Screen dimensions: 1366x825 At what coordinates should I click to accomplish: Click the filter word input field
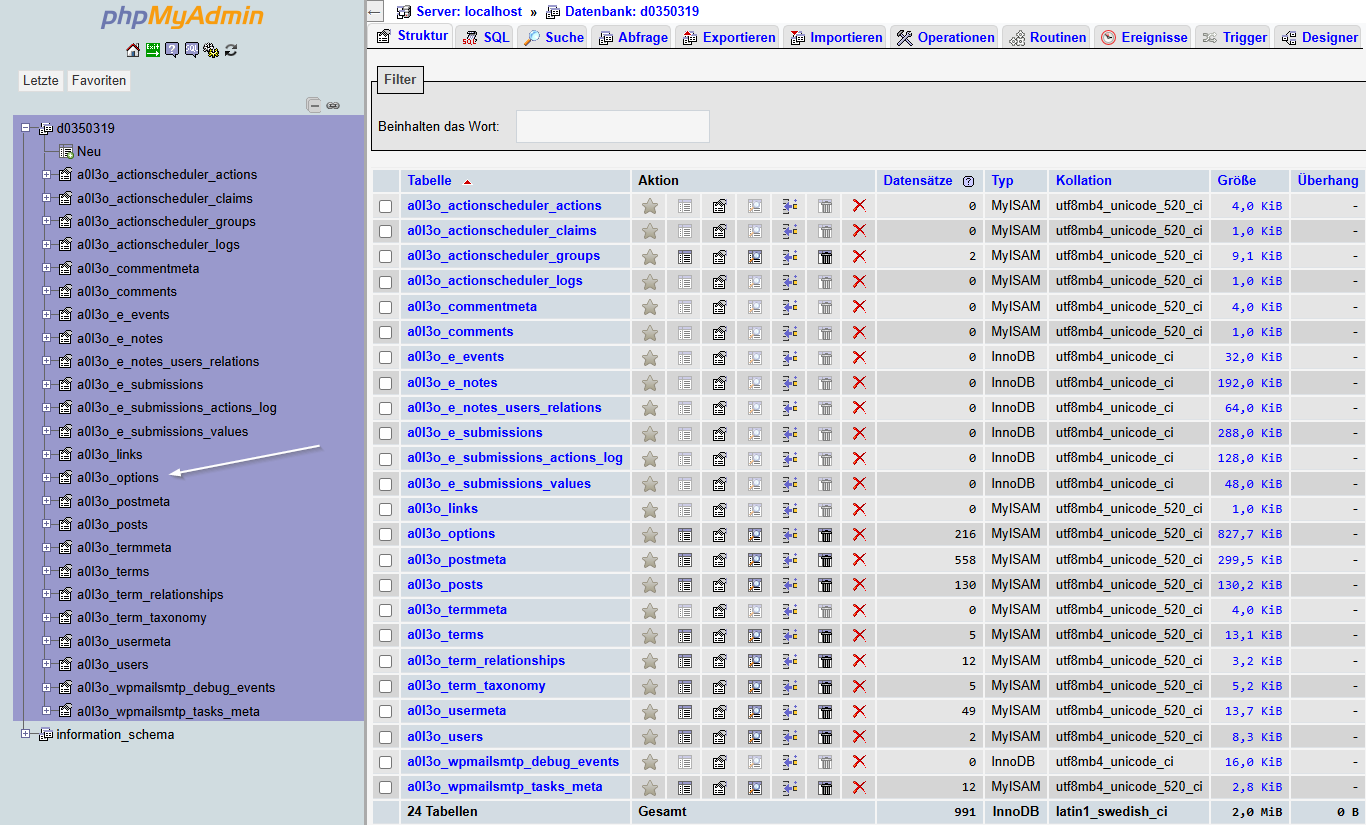pos(613,127)
